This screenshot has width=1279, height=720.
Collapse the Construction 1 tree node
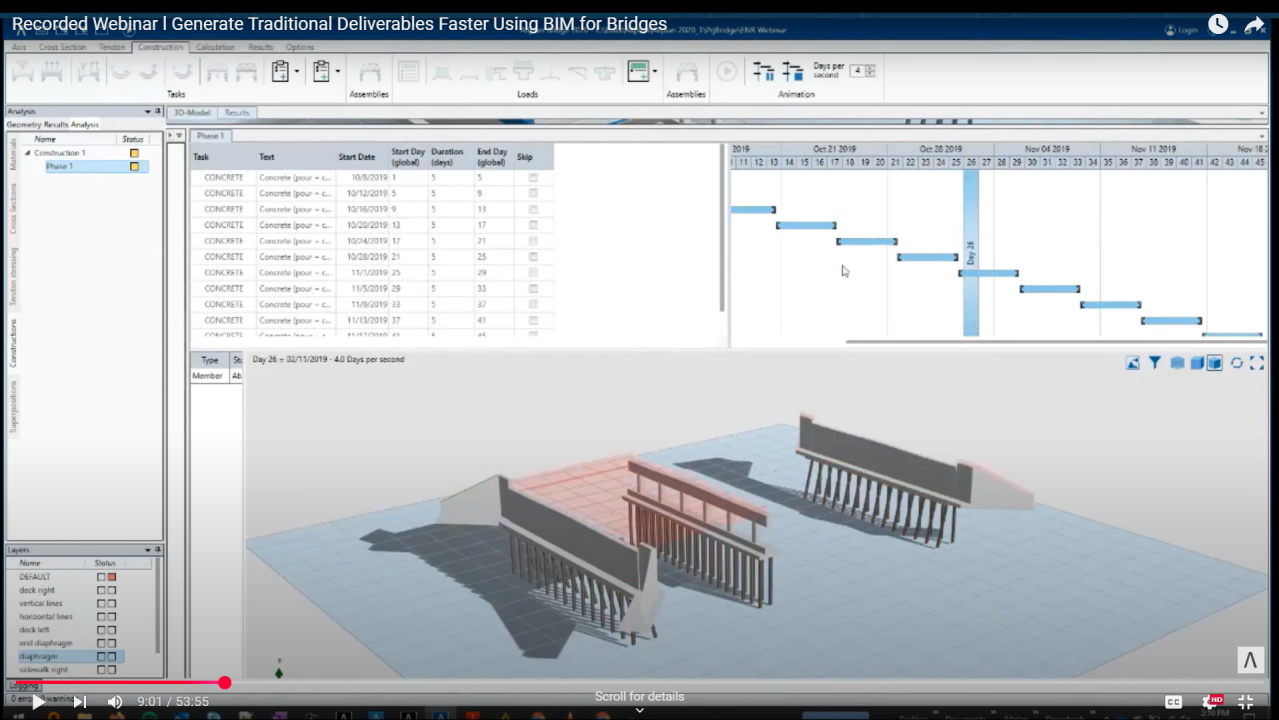pyautogui.click(x=28, y=153)
